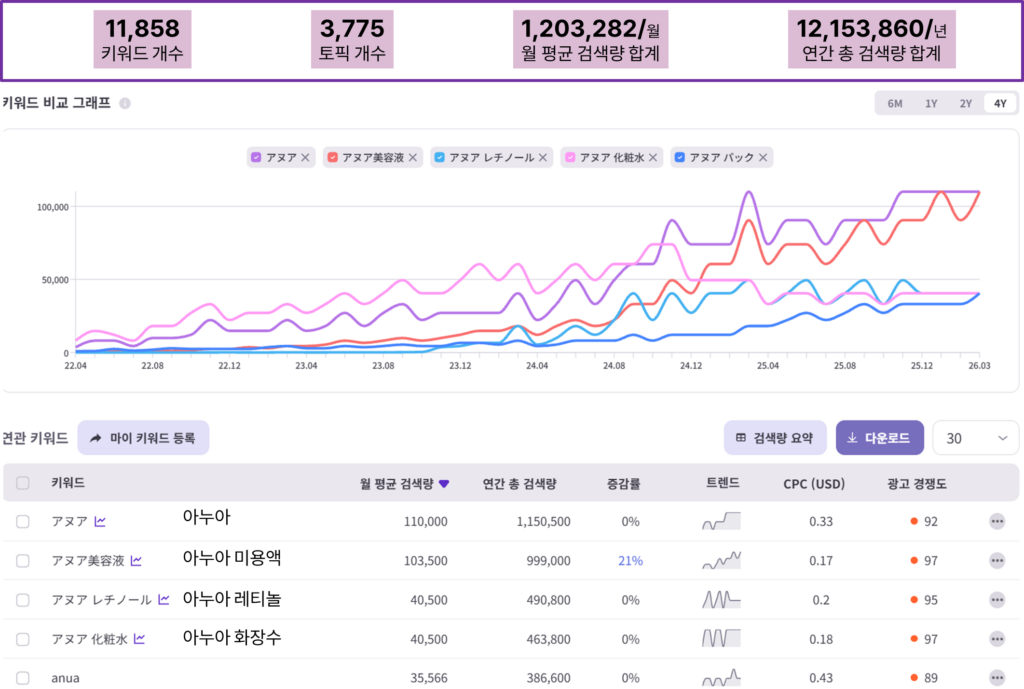The width and height of the screenshot is (1024, 689).
Task: Toggle the アヌア legend checkbox
Action: coord(256,157)
